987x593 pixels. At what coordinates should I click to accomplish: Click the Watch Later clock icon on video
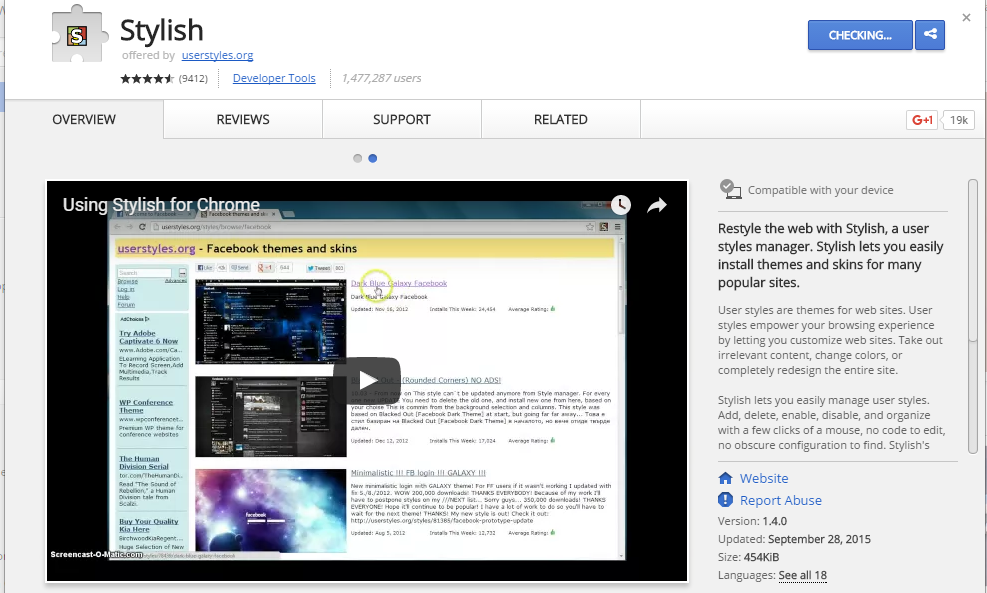pyautogui.click(x=621, y=205)
